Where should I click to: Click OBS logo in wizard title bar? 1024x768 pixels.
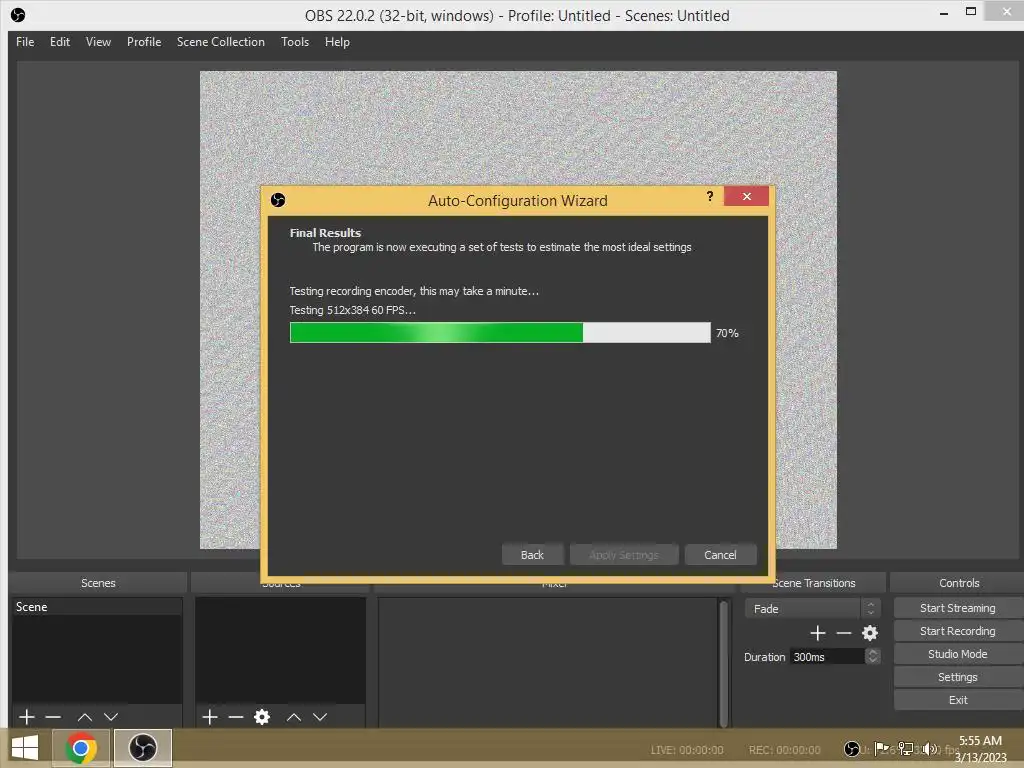pos(278,200)
